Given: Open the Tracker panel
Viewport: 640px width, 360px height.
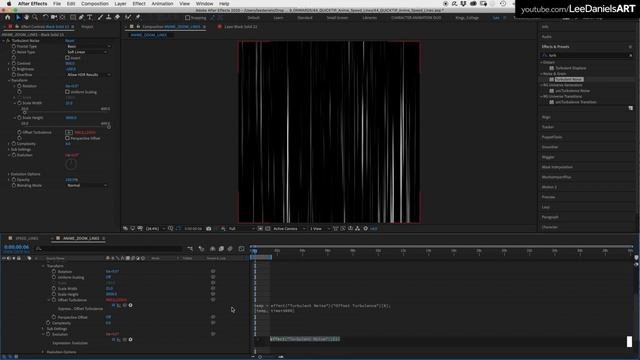Looking at the screenshot, I should (x=548, y=127).
